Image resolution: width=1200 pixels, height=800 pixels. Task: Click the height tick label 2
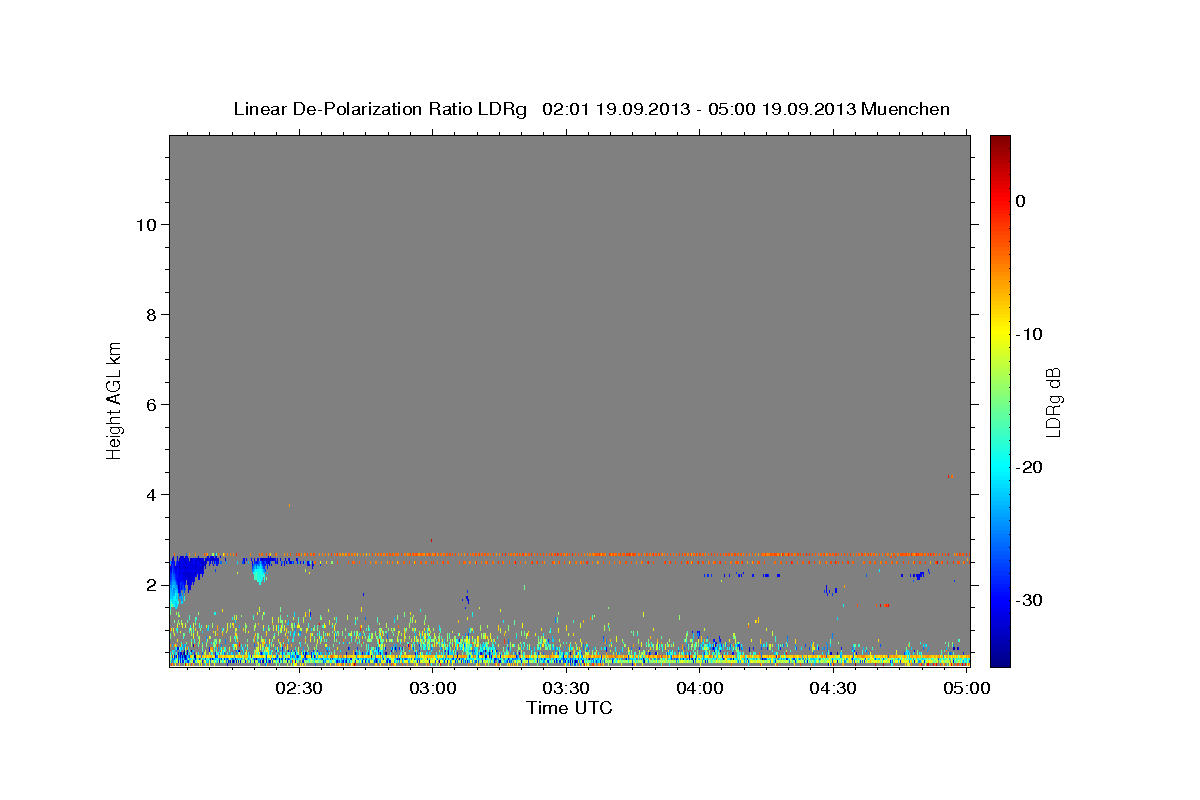pos(153,585)
